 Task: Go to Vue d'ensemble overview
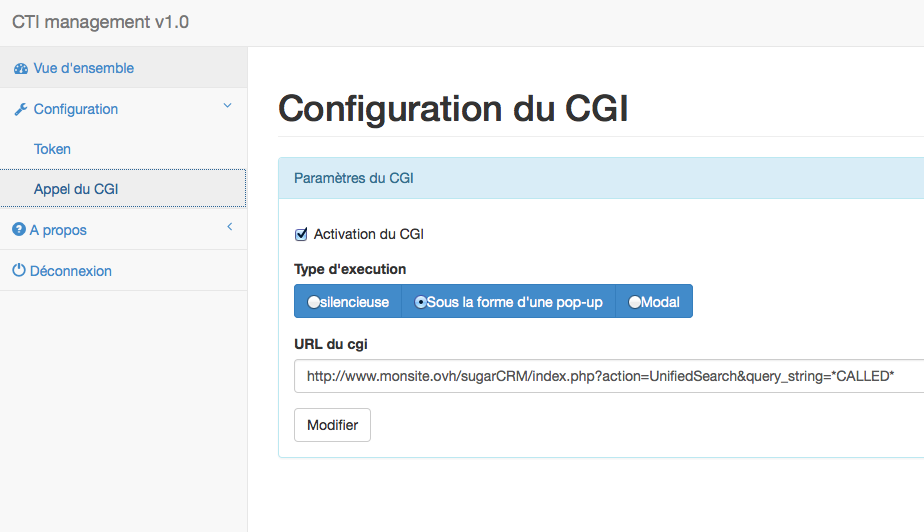[83, 68]
